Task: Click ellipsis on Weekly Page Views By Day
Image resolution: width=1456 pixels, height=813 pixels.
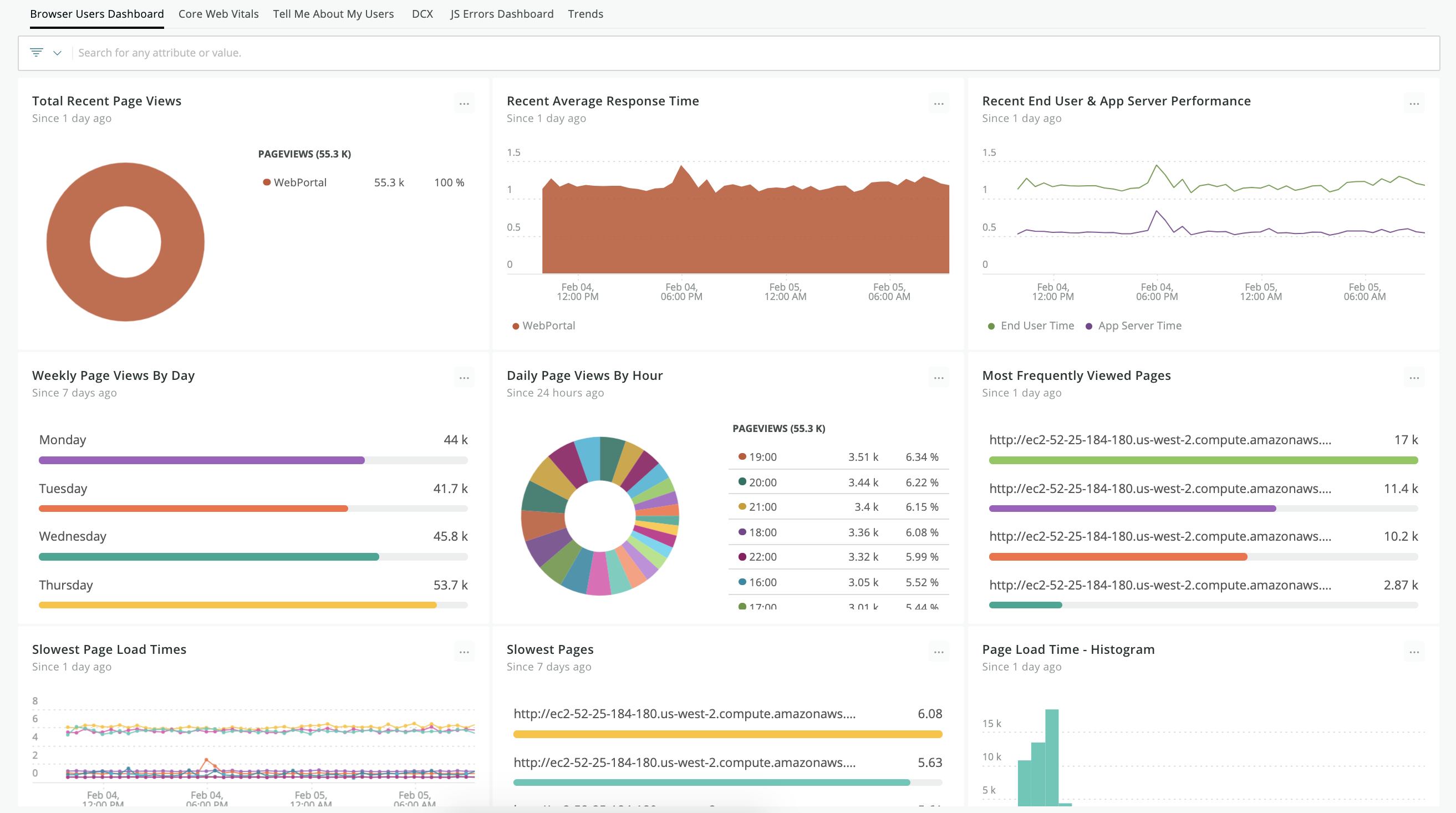Action: click(x=464, y=378)
